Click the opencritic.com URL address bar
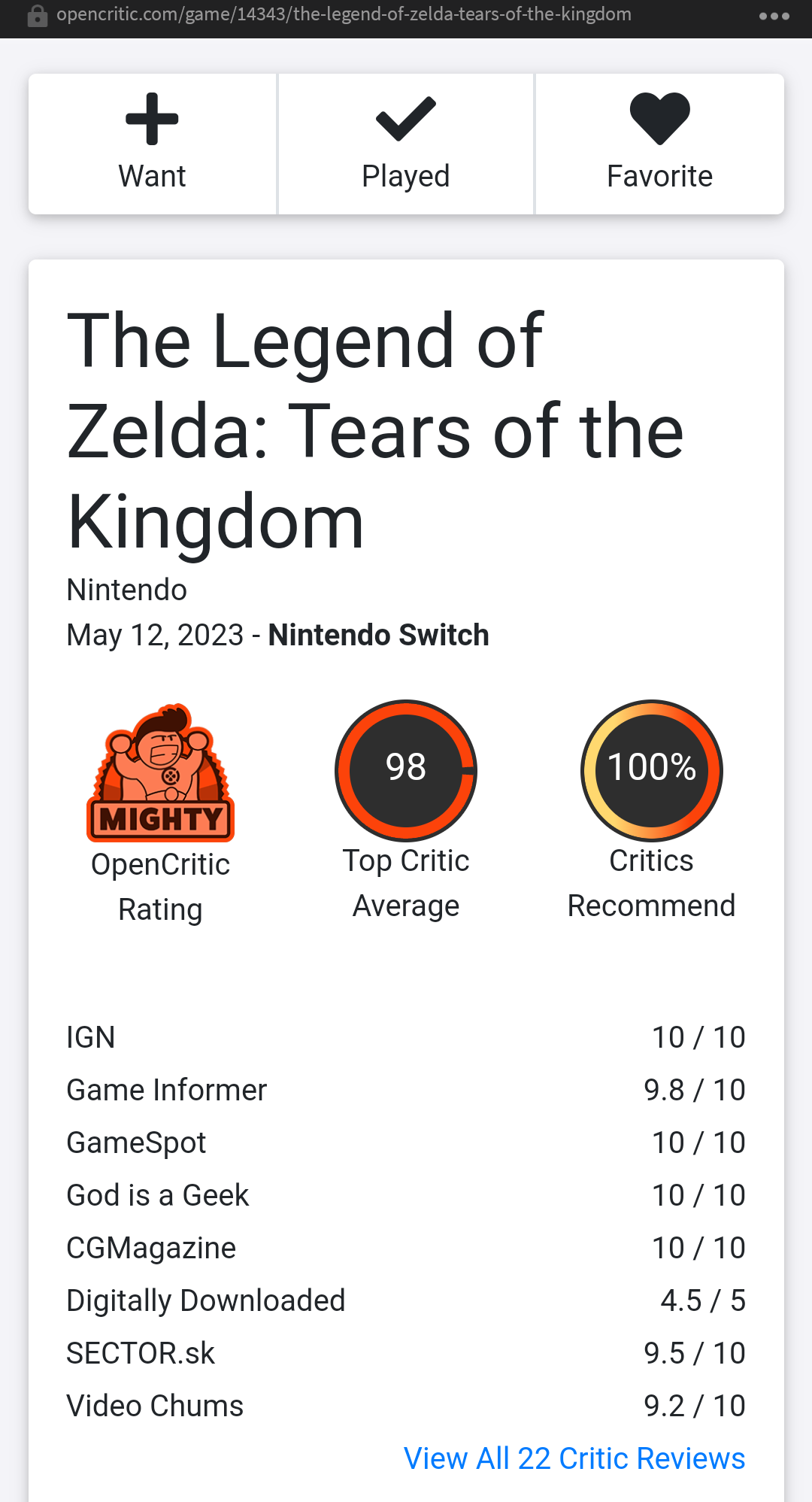812x1502 pixels. coord(344,15)
